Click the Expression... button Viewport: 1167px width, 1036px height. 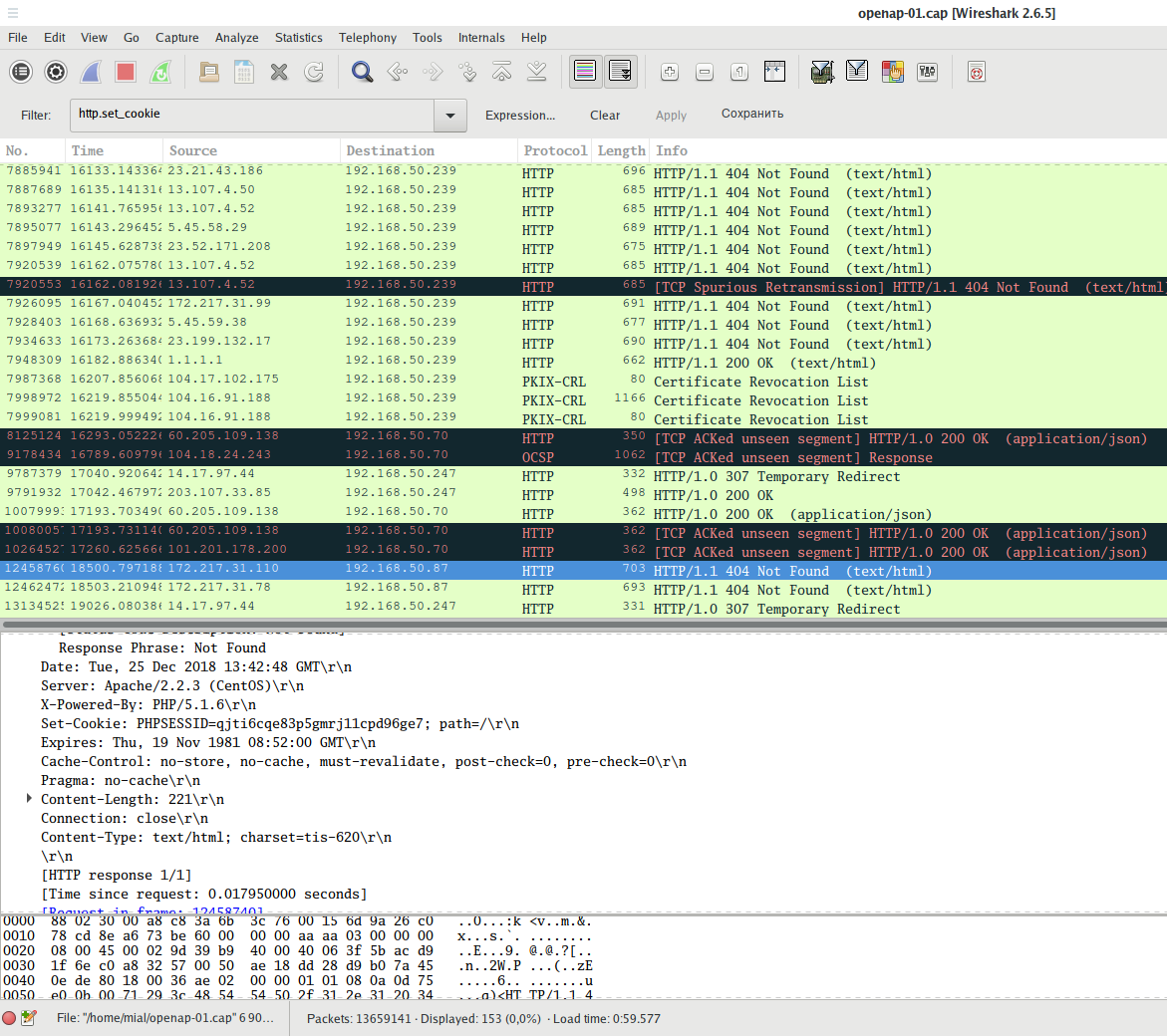520,116
